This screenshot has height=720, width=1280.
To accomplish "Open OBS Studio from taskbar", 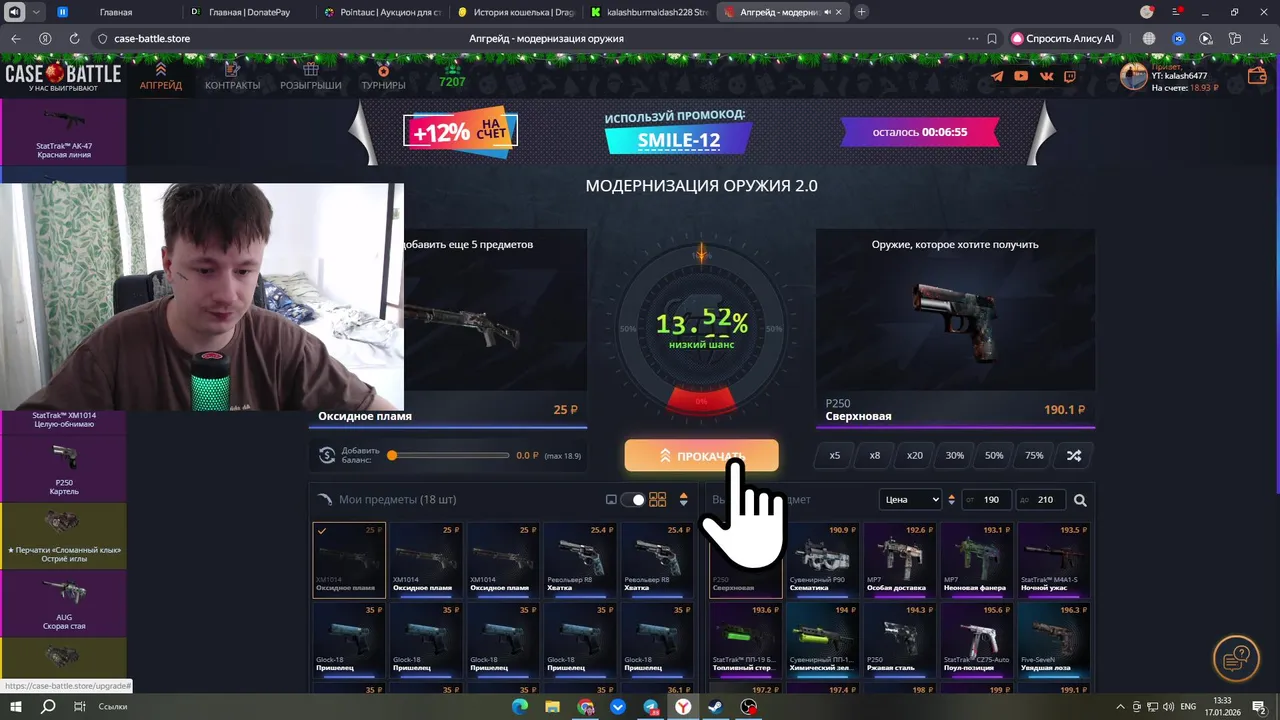I will [x=748, y=706].
